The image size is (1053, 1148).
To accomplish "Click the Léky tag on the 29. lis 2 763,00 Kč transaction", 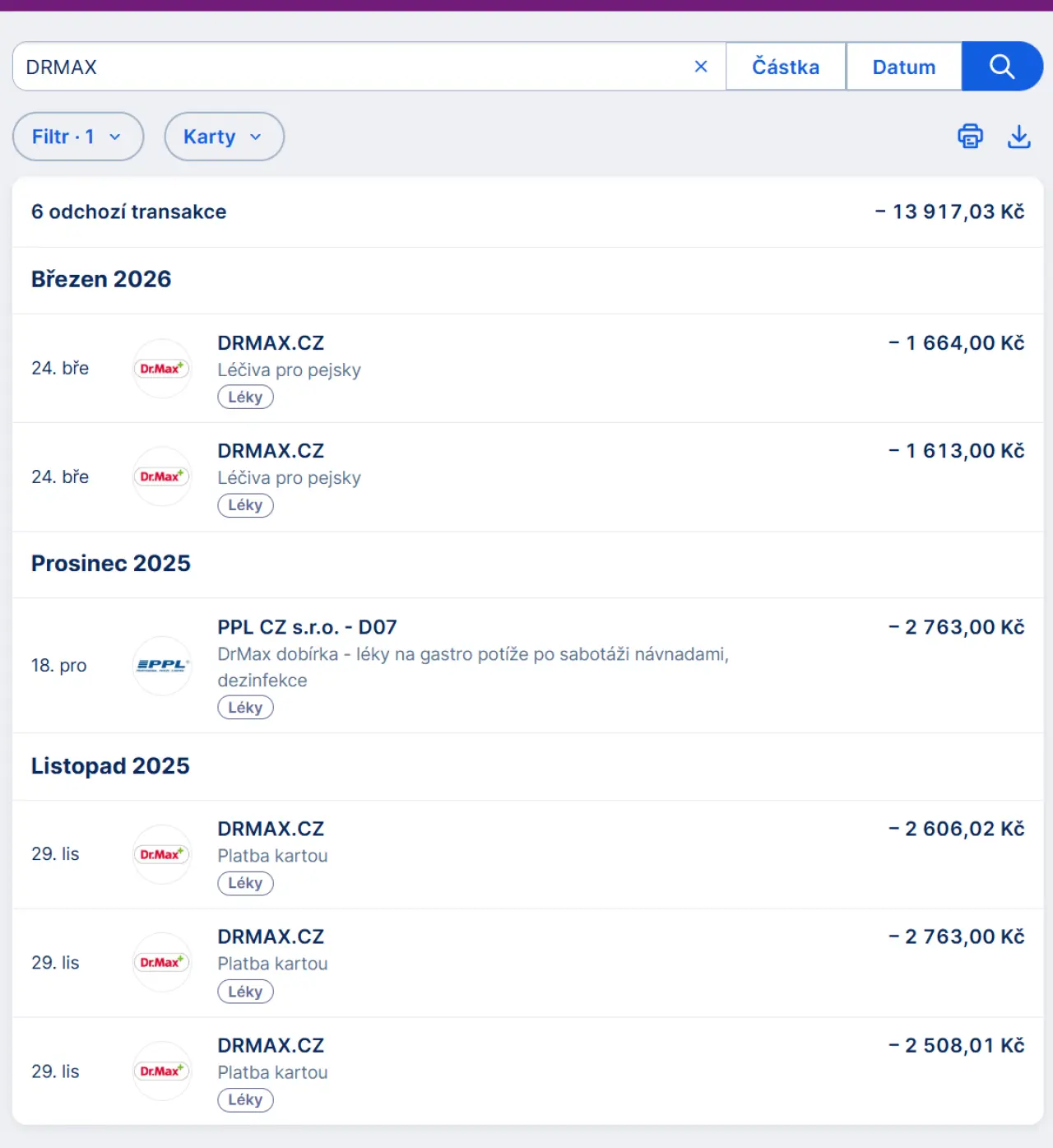I will click(x=245, y=992).
